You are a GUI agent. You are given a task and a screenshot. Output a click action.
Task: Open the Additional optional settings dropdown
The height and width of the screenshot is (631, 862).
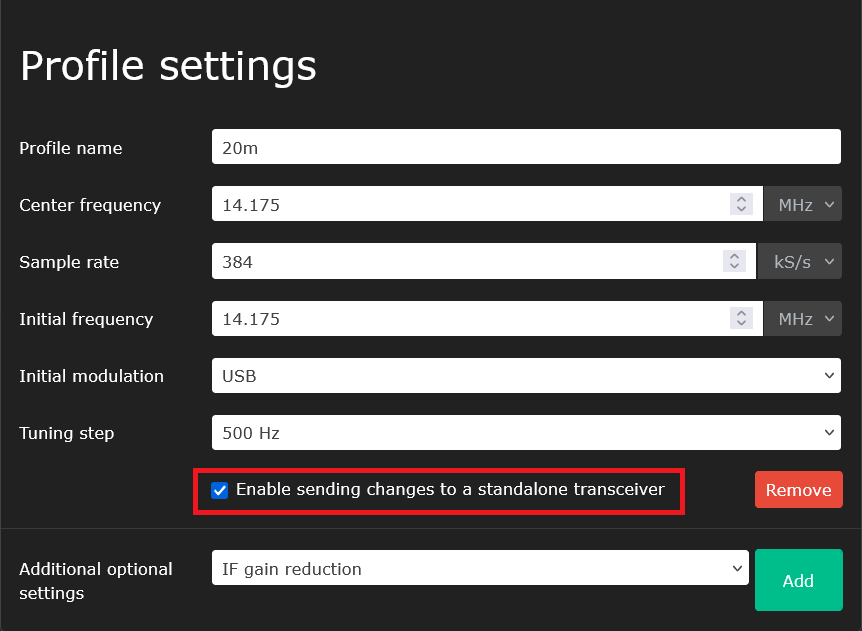(480, 569)
